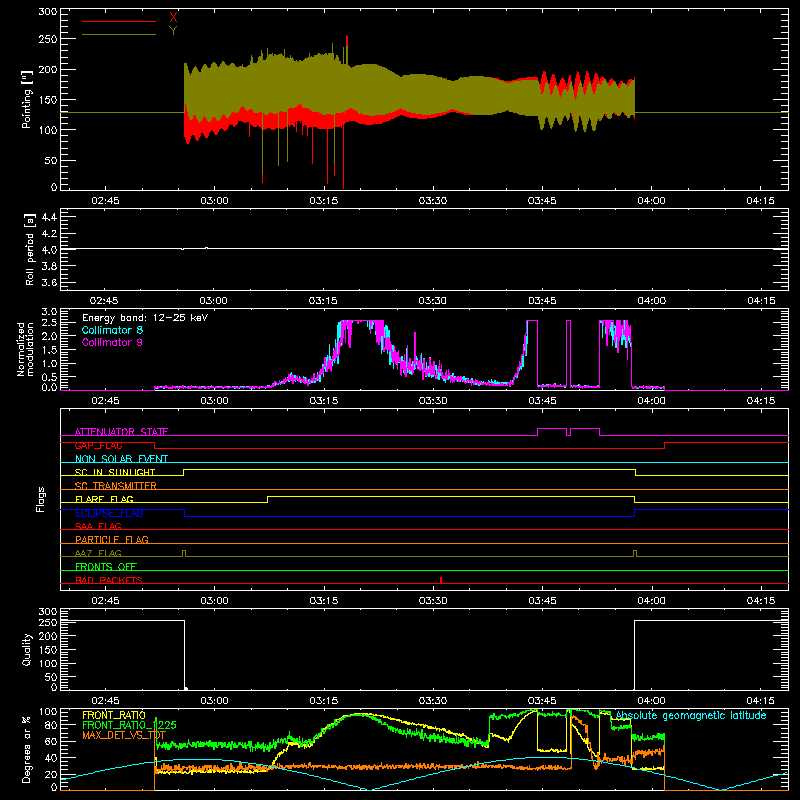
Task: Click the 'Energy band: 12-25 keV' annotation
Action: [x=145, y=318]
